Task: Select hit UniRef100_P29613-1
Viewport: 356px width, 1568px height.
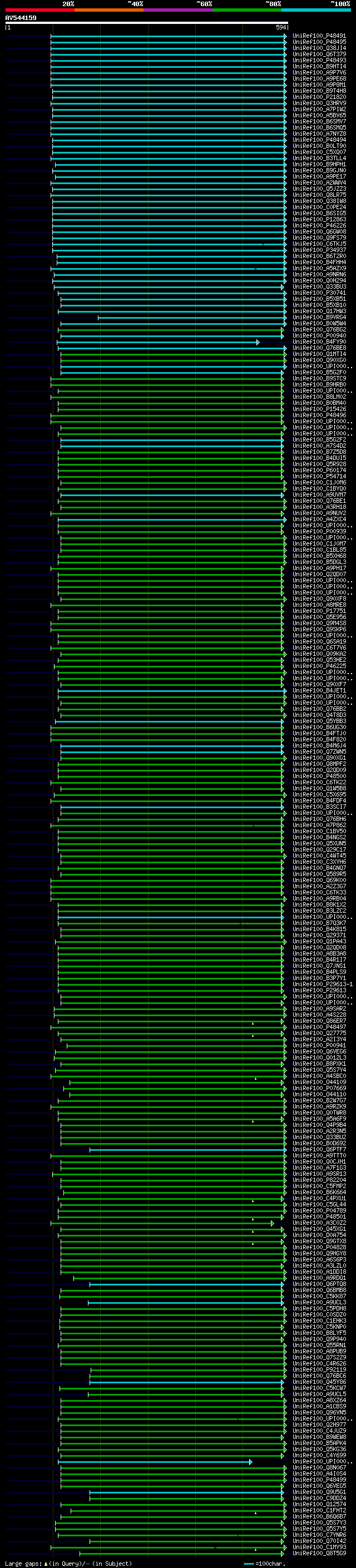Action: tap(322, 985)
